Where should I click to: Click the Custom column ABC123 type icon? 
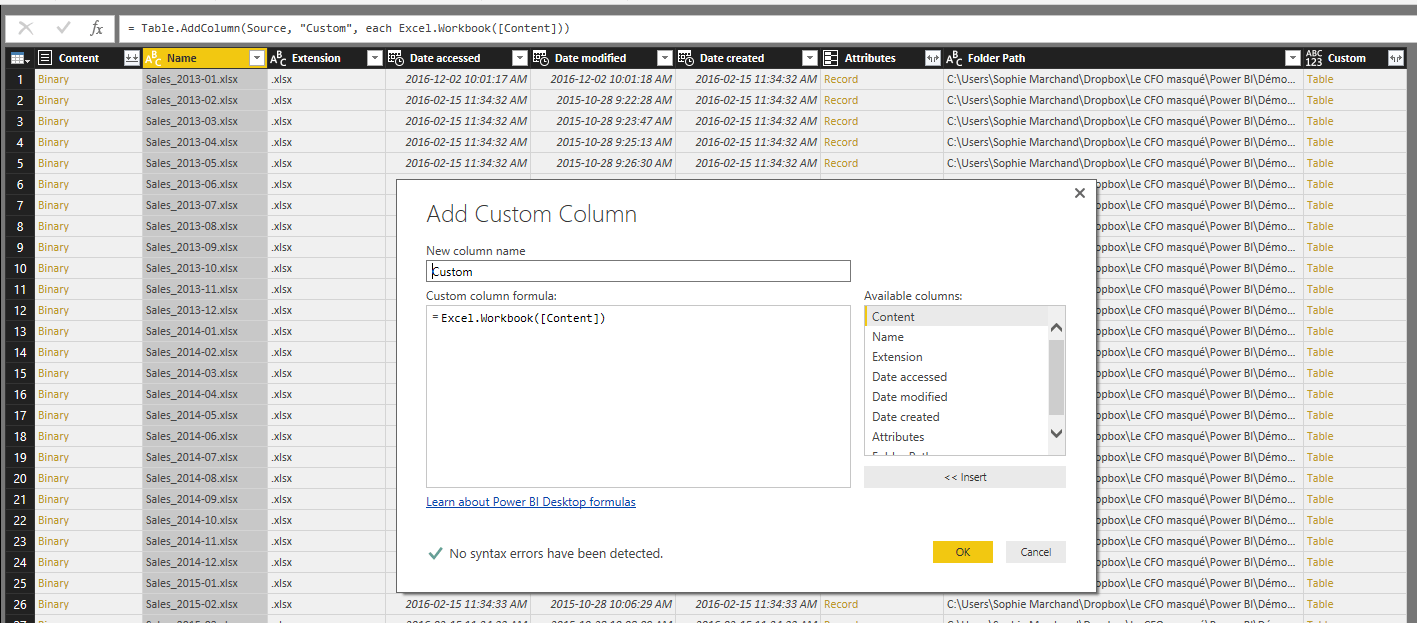1314,58
